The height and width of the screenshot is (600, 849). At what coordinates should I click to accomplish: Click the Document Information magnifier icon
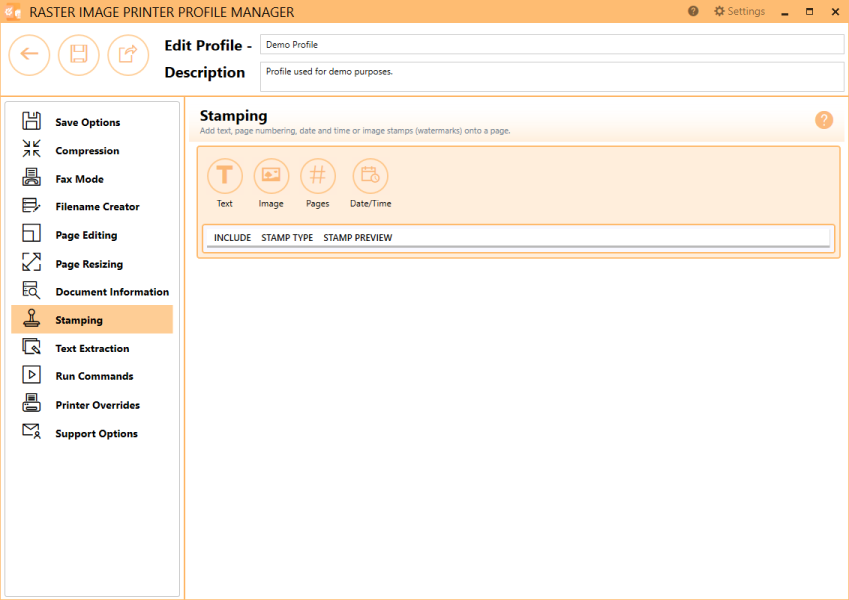click(31, 290)
